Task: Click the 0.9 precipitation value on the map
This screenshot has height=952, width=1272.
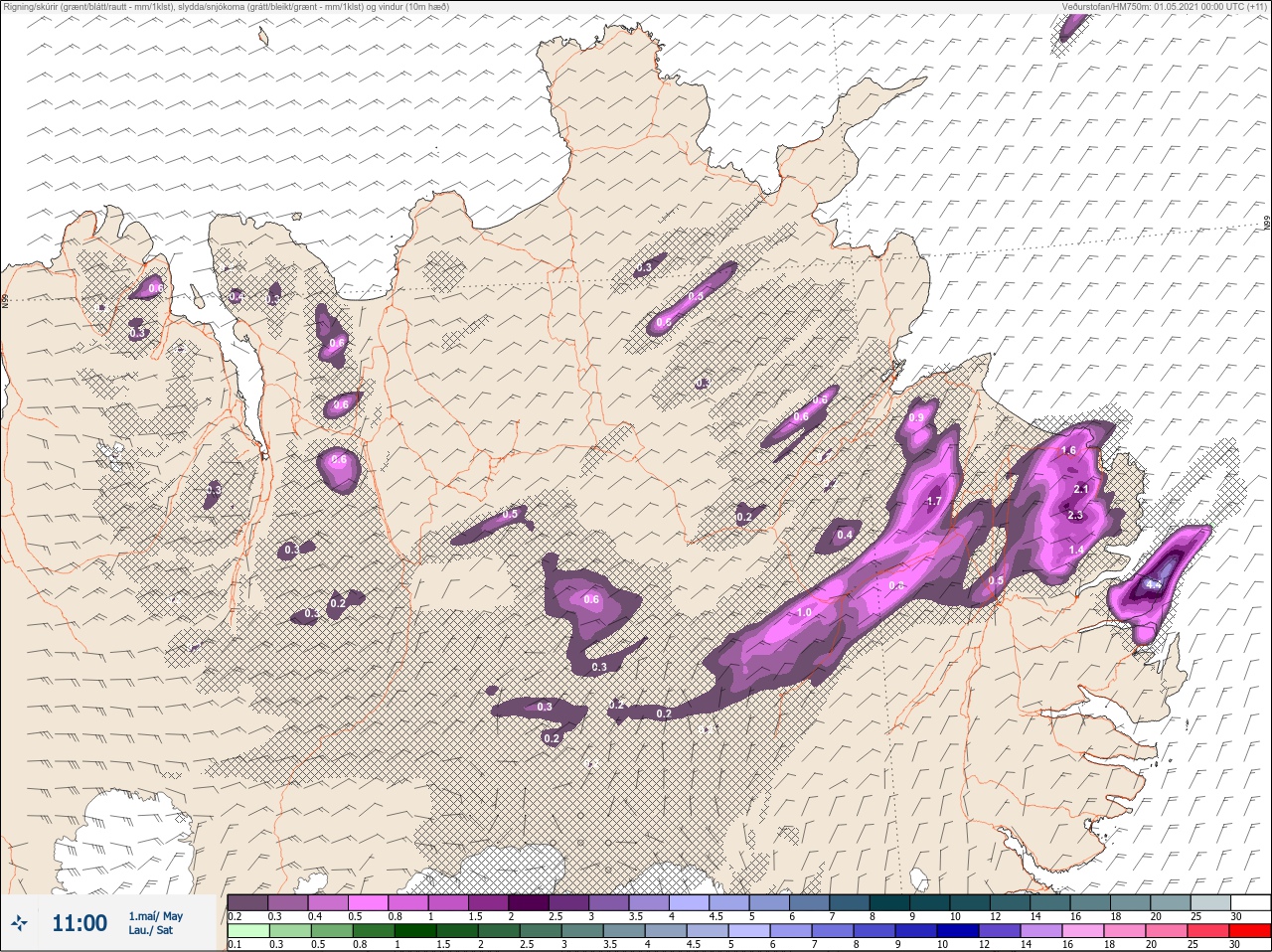Action: click(x=916, y=416)
